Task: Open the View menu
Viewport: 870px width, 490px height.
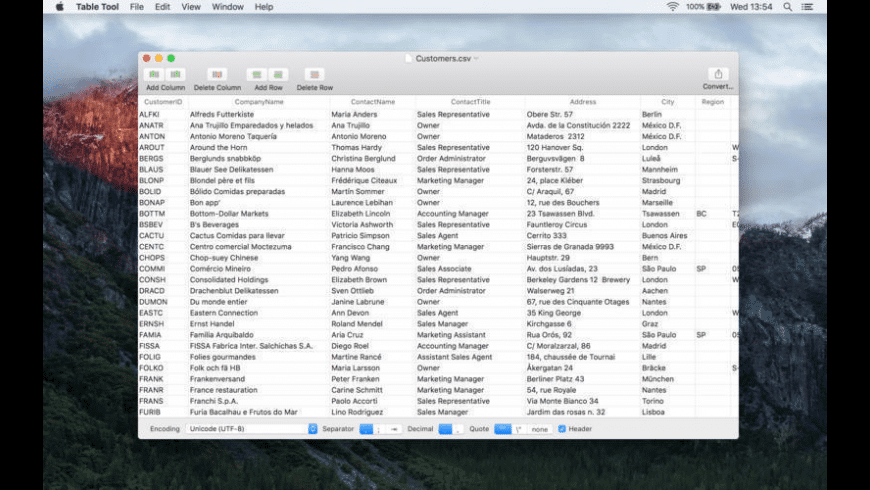Action: click(190, 7)
